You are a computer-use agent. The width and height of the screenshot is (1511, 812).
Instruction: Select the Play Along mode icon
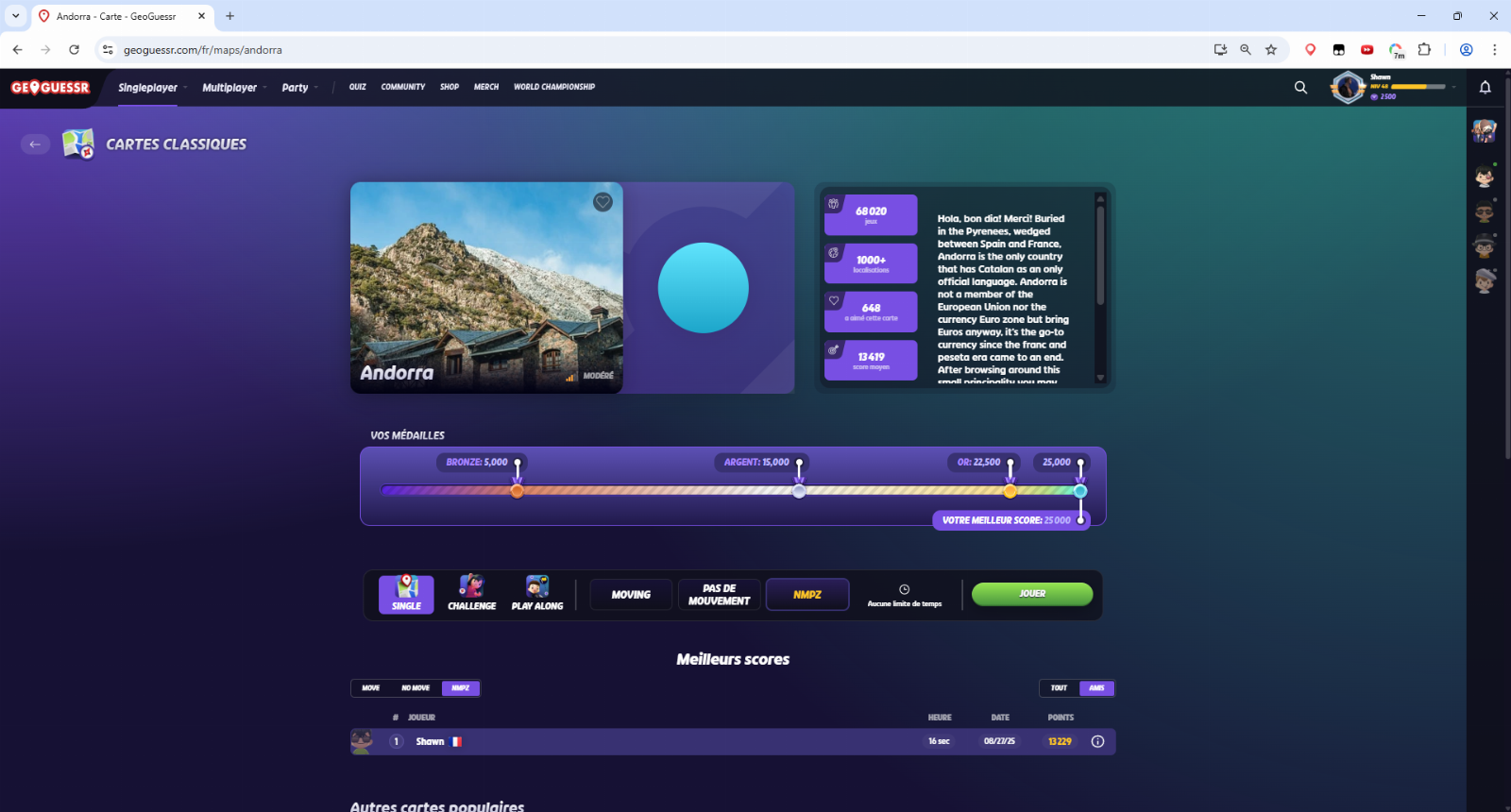(537, 594)
